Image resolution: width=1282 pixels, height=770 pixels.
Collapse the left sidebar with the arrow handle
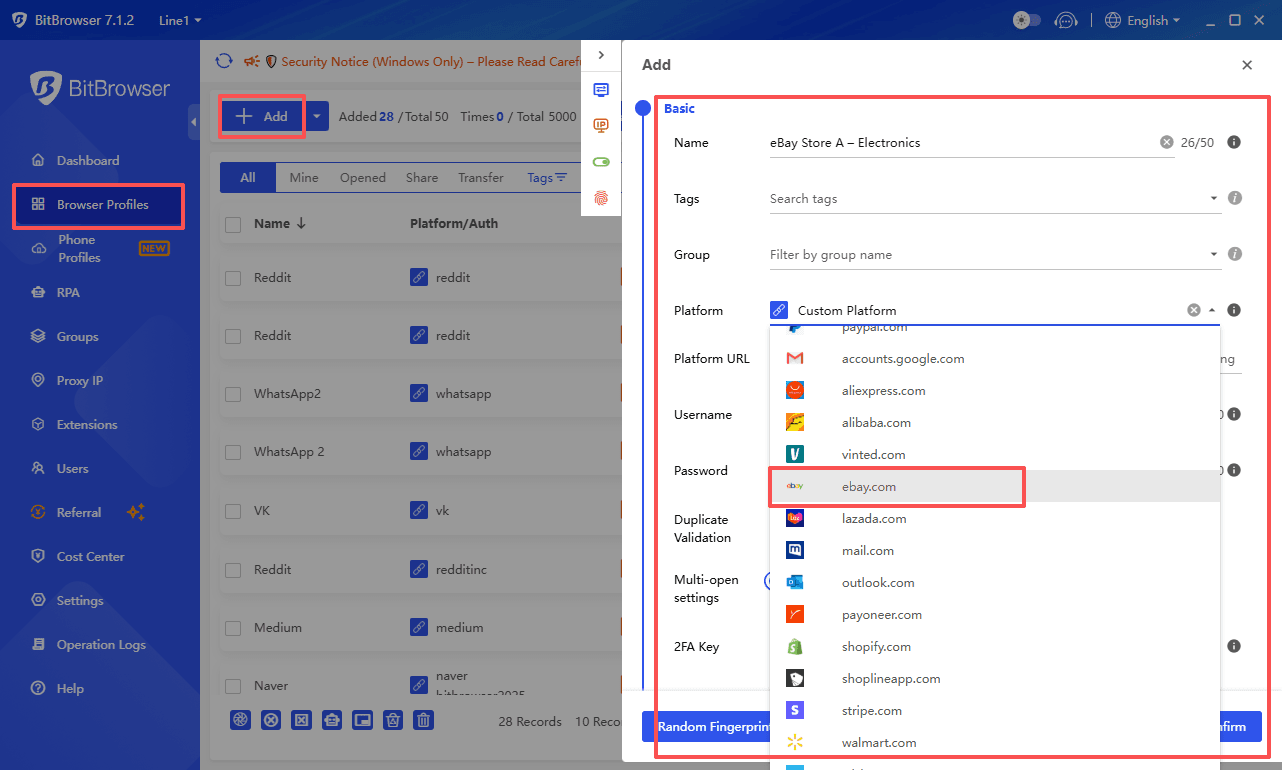[x=193, y=122]
